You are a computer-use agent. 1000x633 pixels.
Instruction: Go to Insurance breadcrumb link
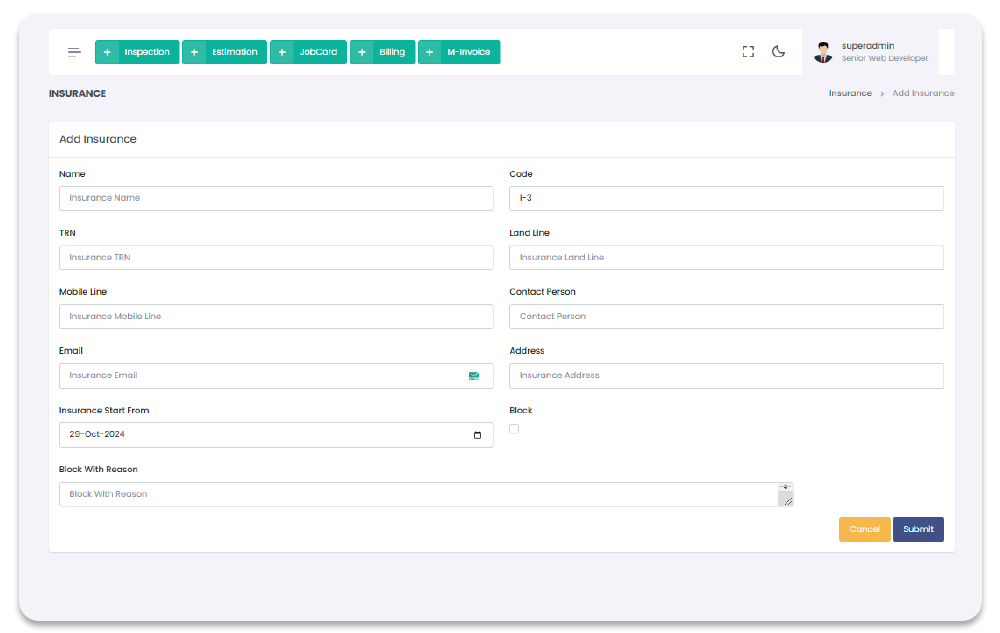point(850,93)
